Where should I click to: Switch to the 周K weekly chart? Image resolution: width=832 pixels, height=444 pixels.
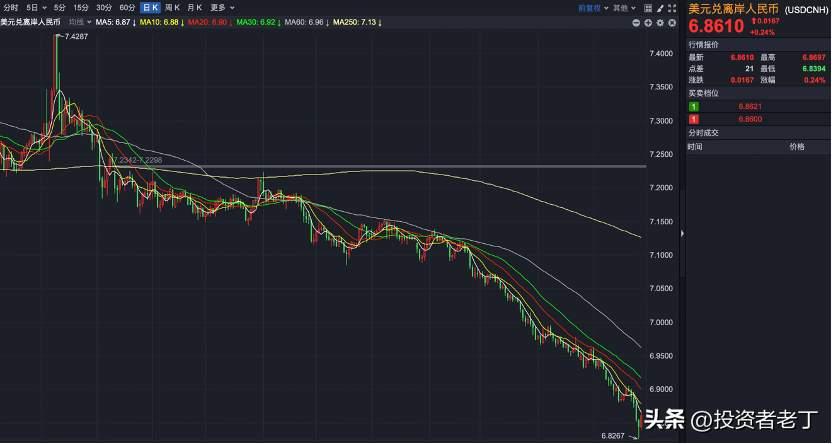172,8
